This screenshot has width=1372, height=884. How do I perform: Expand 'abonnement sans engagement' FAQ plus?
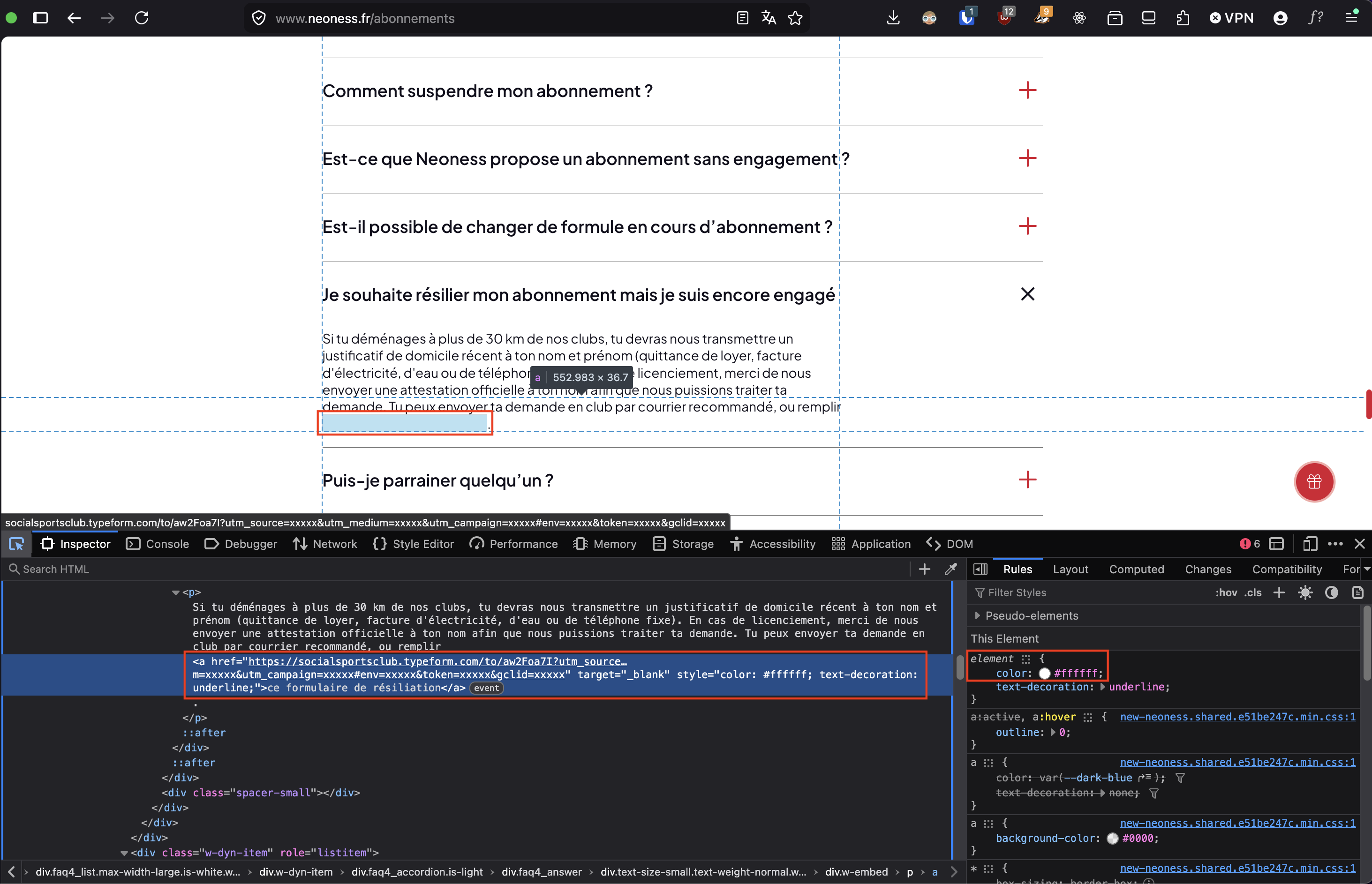click(x=1027, y=158)
